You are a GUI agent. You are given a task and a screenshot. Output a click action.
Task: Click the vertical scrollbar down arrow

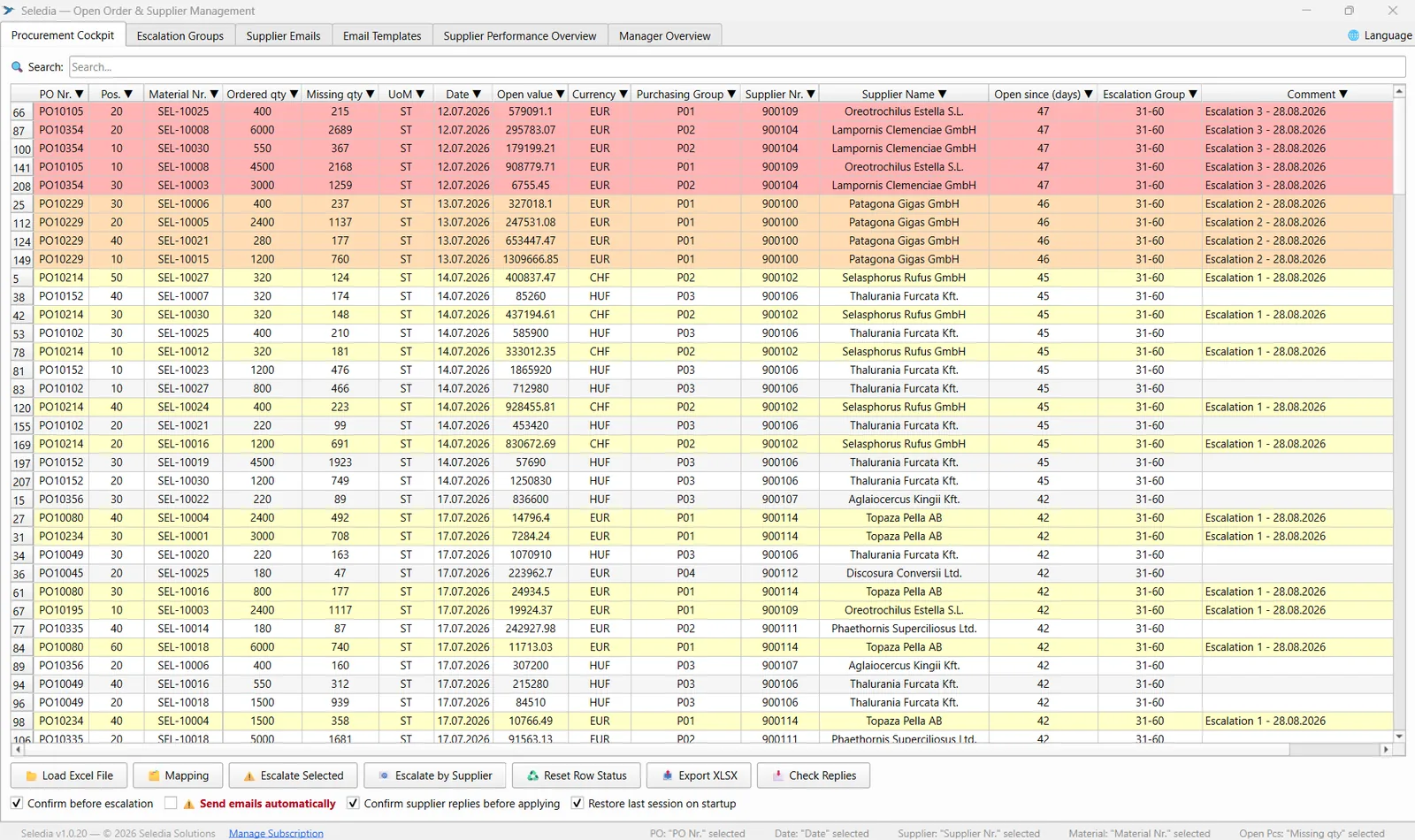(x=1399, y=736)
